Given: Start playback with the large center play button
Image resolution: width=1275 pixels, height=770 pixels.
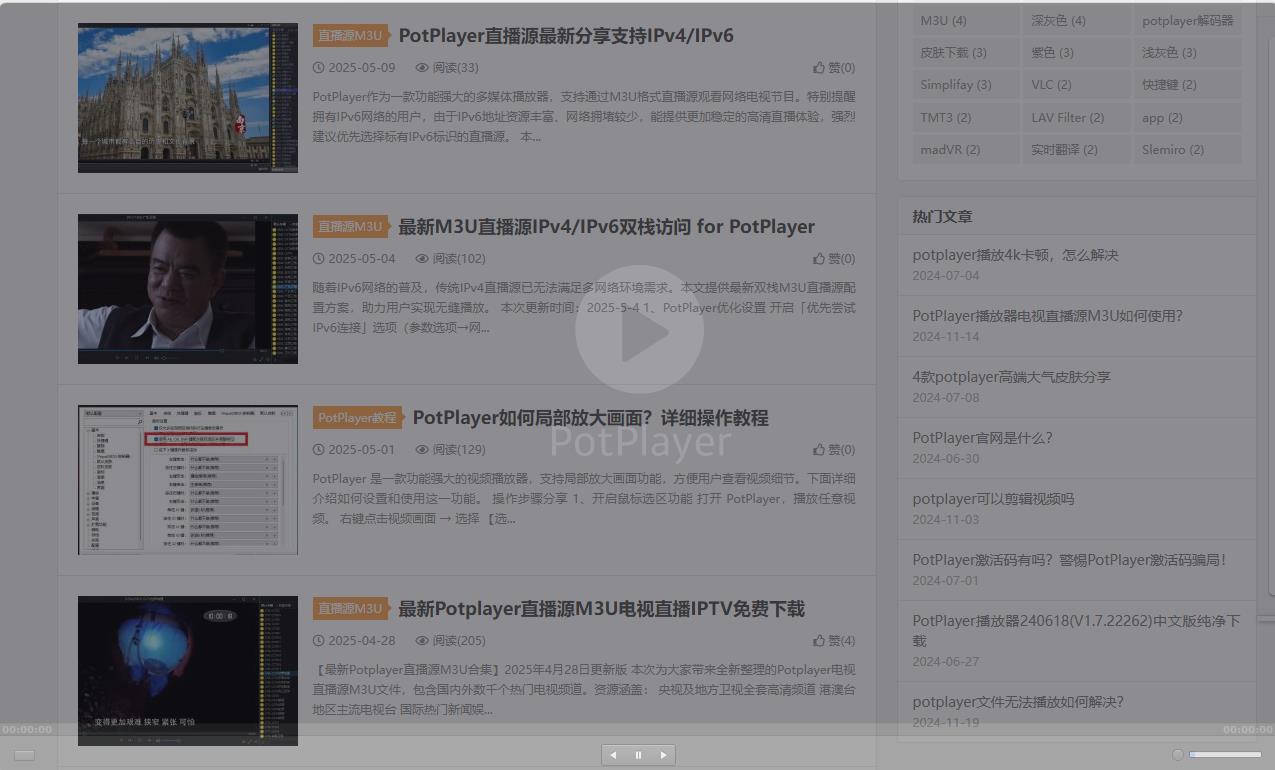Looking at the screenshot, I should coord(639,329).
